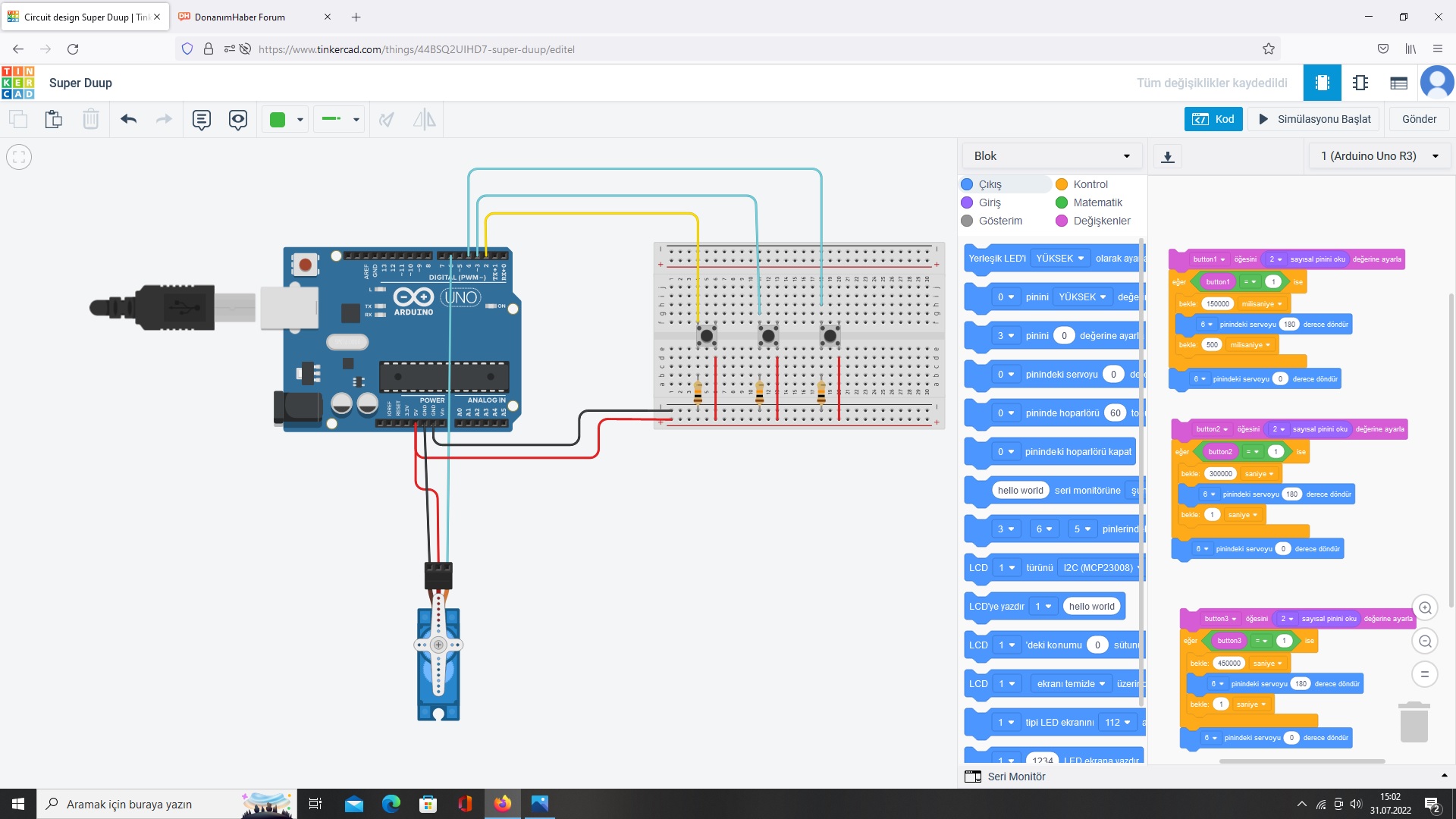Click the undo arrow icon
1456x819 pixels.
[x=128, y=119]
